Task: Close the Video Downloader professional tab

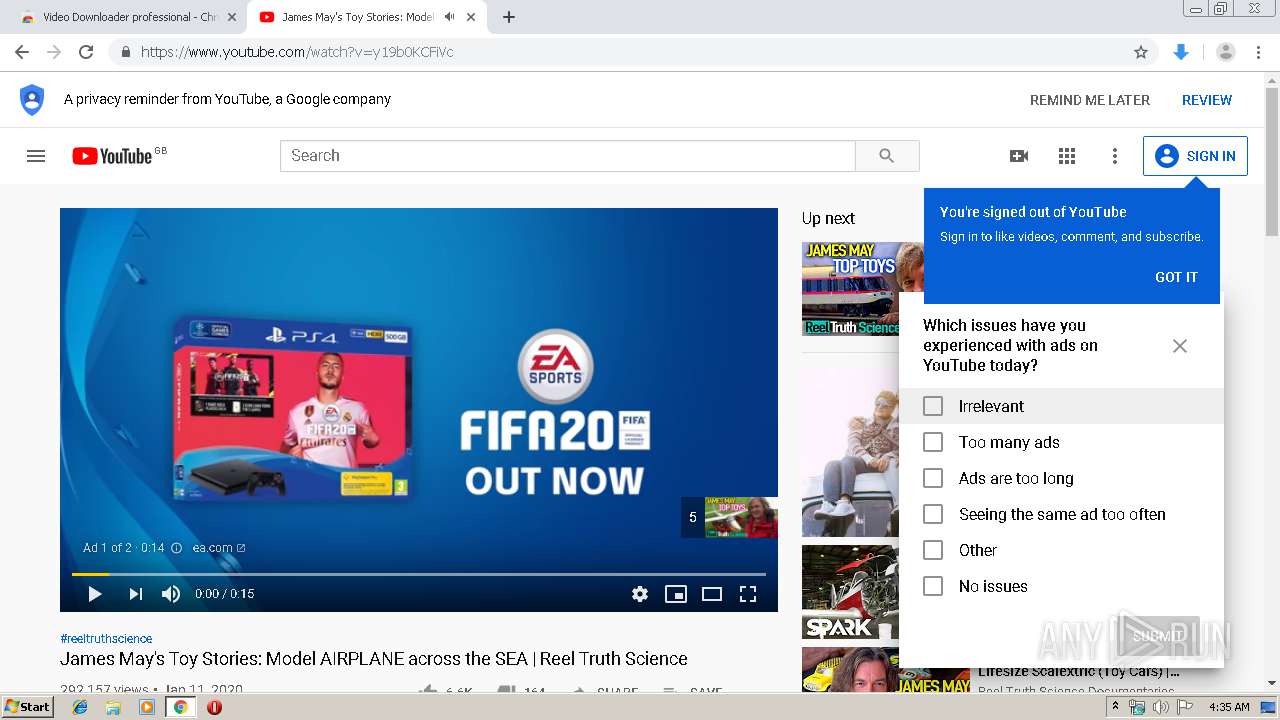Action: coord(232,17)
